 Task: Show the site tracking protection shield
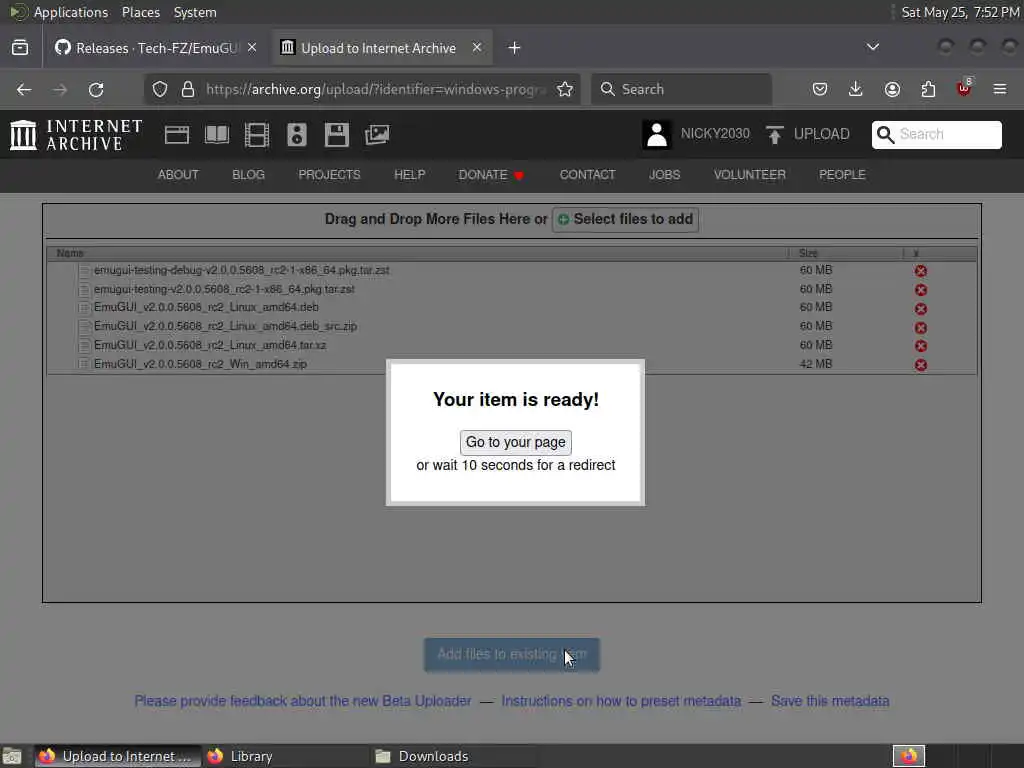point(160,89)
